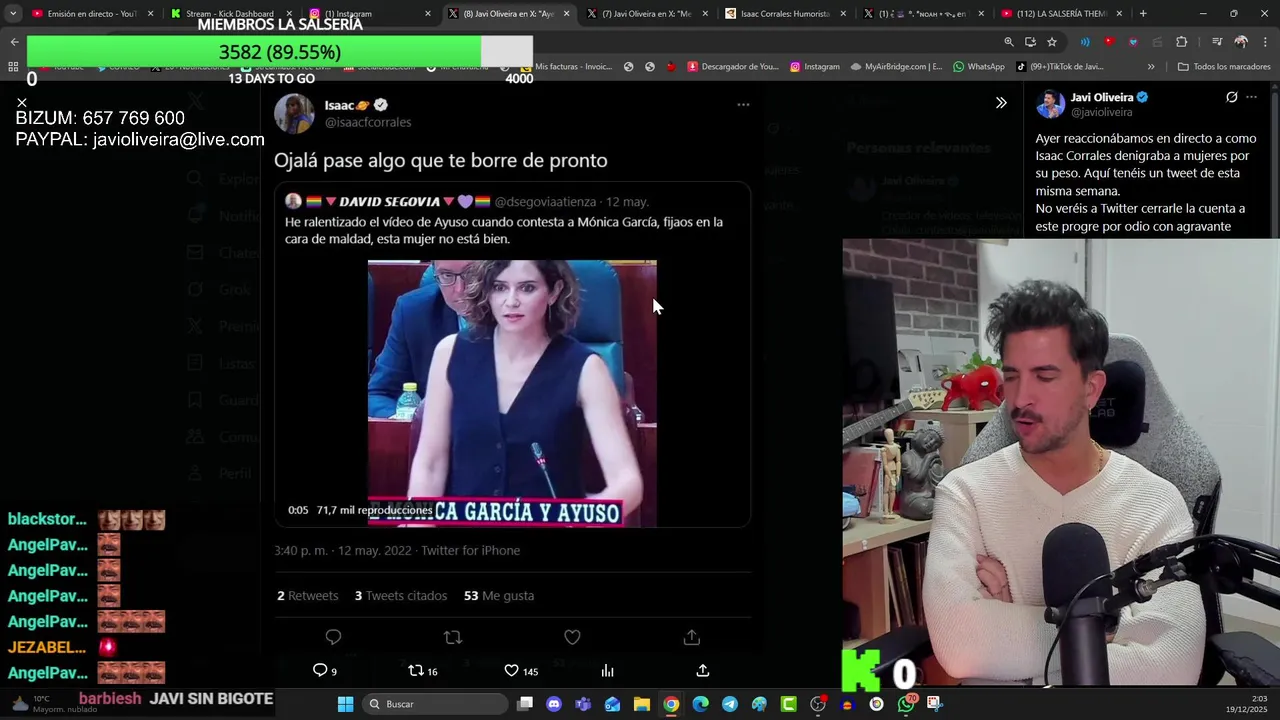Switch to Isaac Corrales: Humorista tab
The height and width of the screenshot is (720, 1280).
[x=785, y=14]
